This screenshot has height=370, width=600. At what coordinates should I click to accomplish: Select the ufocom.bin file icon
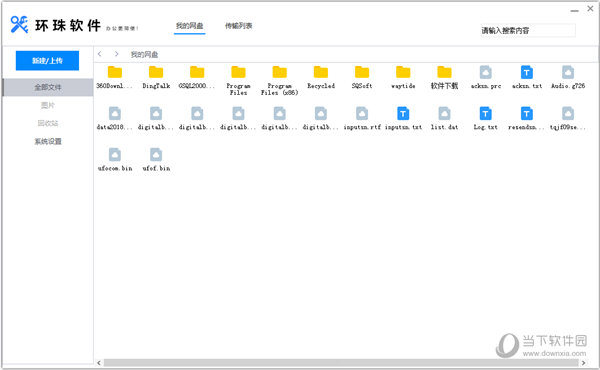point(114,155)
